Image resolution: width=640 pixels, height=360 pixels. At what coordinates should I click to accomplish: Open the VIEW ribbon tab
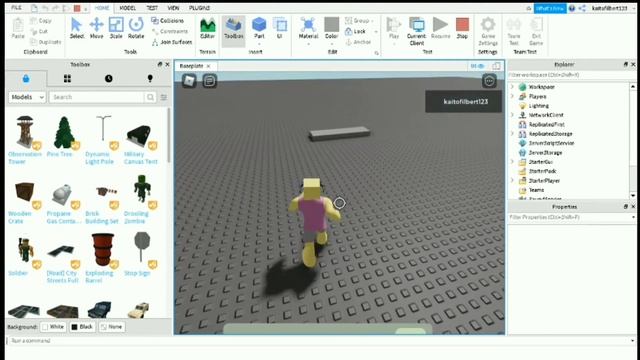click(173, 8)
